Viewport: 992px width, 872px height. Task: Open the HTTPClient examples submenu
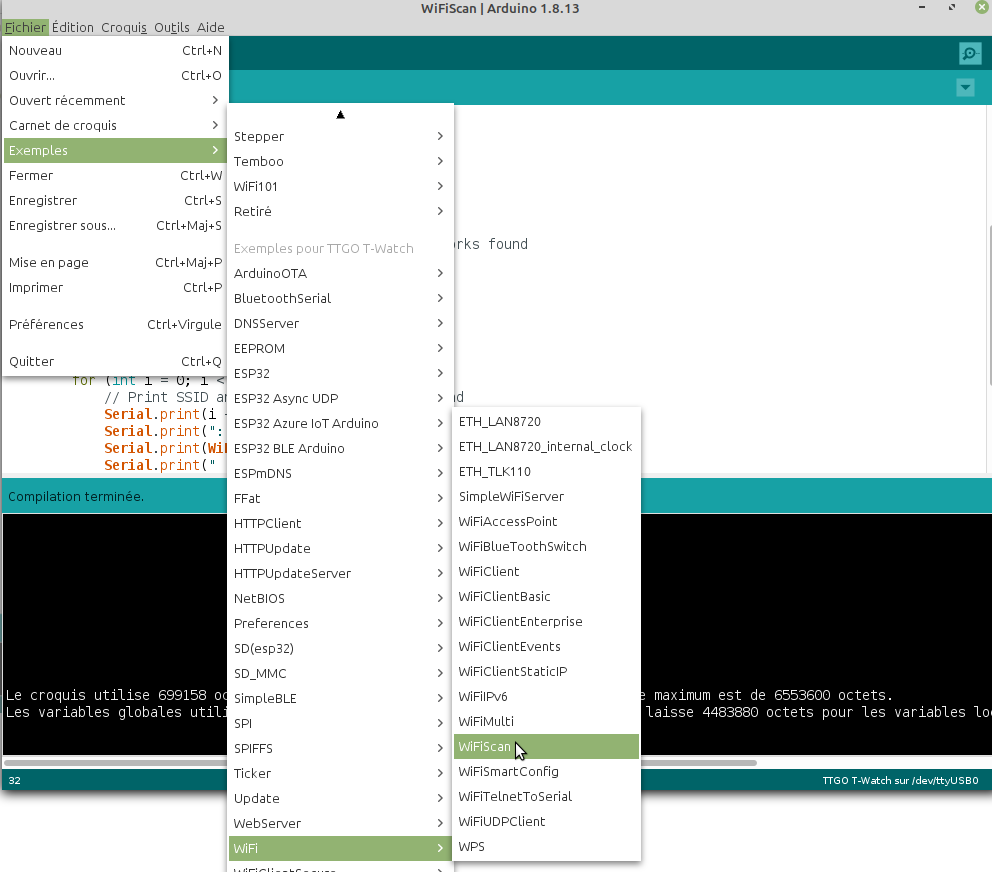coord(340,523)
